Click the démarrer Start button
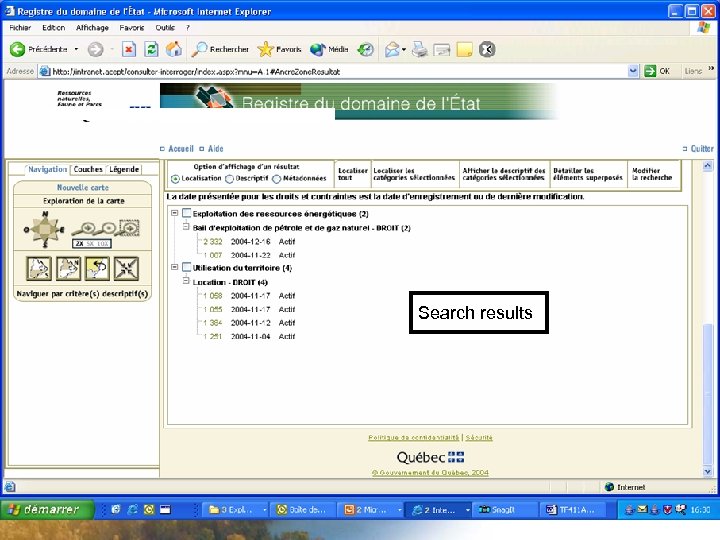 tap(47, 509)
